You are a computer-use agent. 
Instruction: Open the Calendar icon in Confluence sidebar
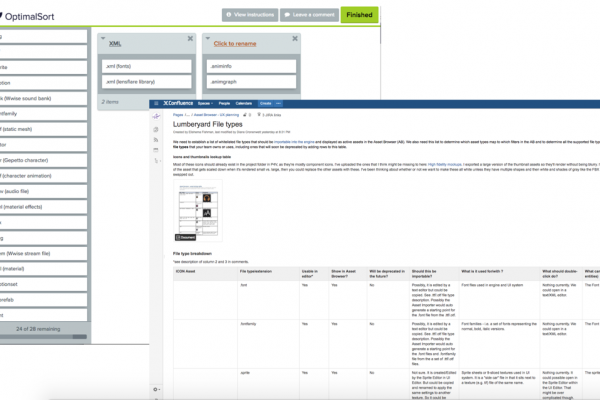156,150
